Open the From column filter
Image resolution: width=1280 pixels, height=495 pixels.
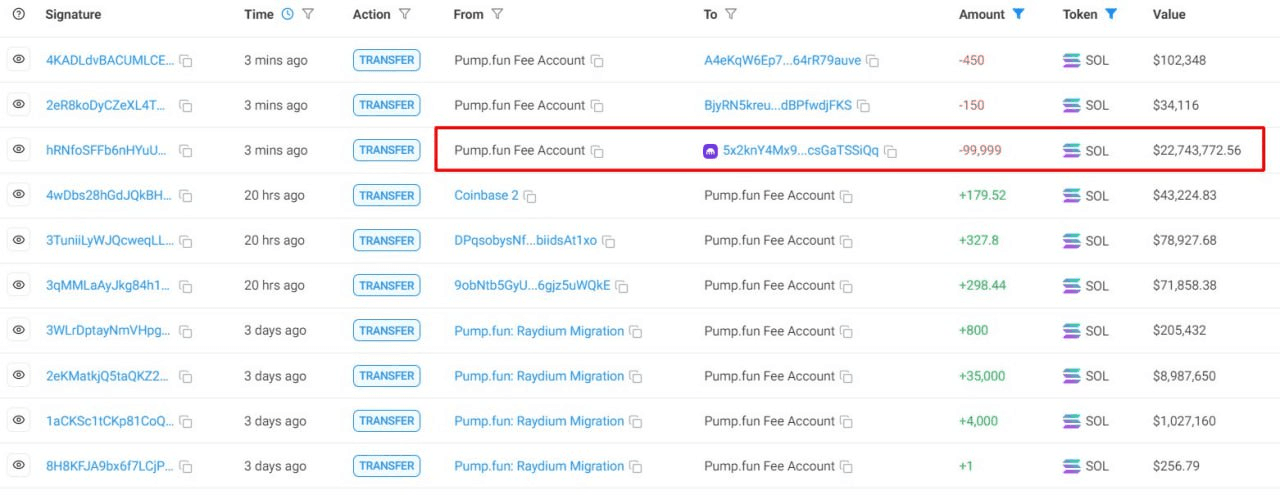point(497,14)
